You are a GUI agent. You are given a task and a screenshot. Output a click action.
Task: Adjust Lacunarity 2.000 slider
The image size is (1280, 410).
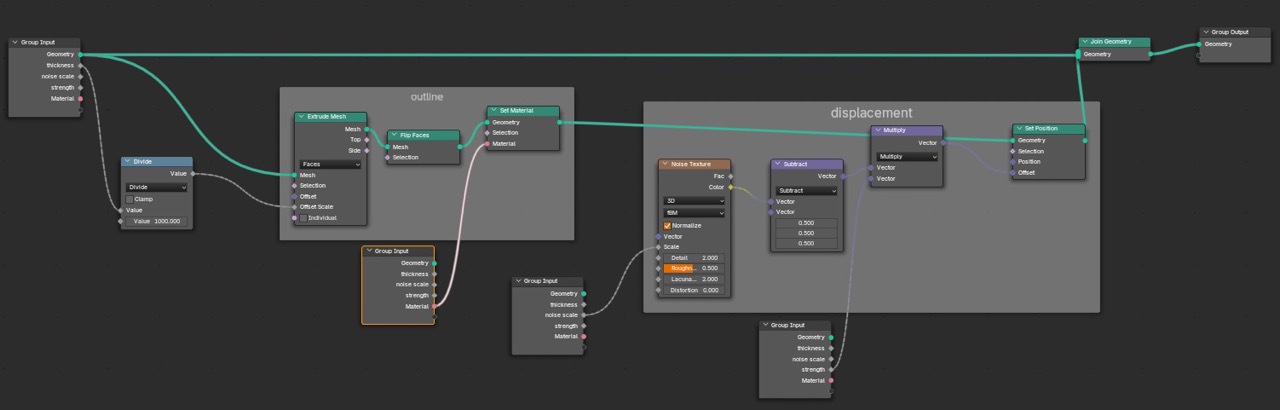click(694, 279)
